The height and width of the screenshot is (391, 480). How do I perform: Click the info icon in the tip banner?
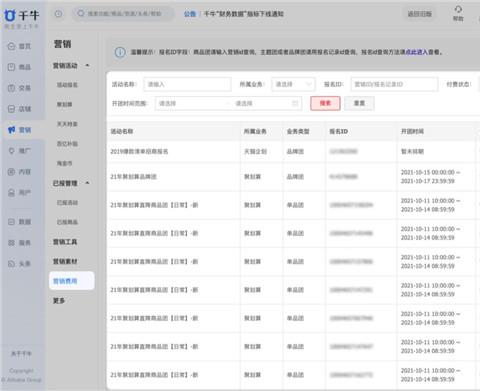(120, 52)
